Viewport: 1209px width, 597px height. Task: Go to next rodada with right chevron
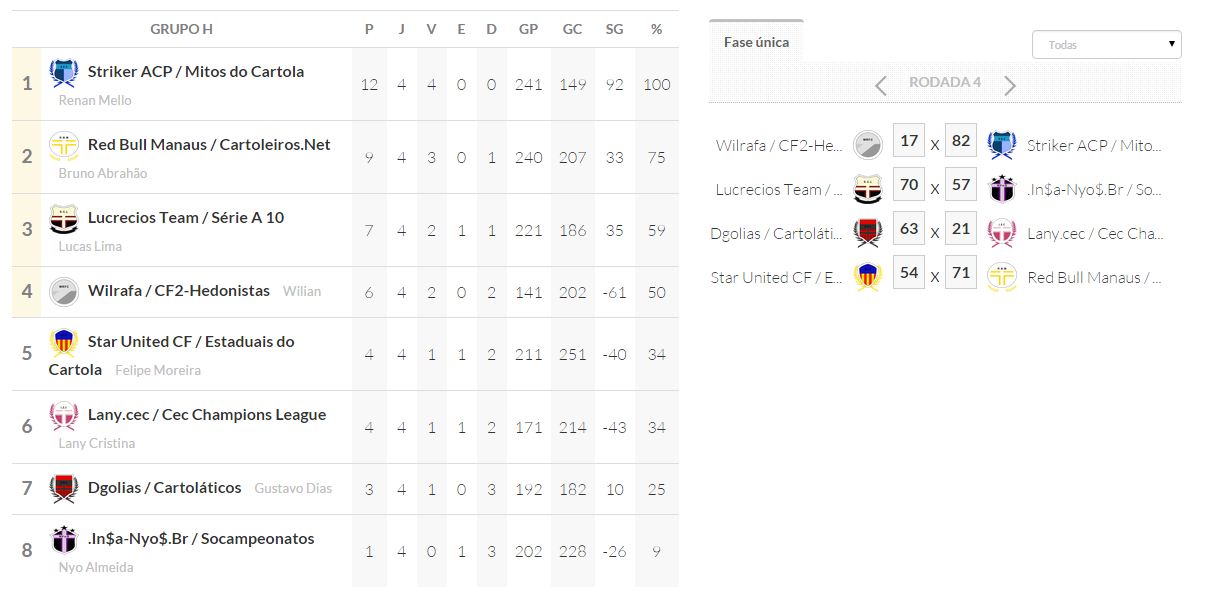pyautogui.click(x=1010, y=85)
